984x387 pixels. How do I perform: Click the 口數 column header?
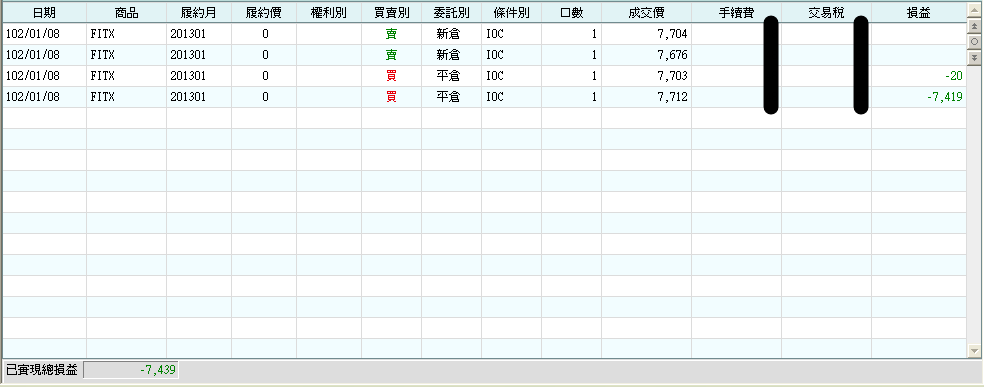pos(571,13)
